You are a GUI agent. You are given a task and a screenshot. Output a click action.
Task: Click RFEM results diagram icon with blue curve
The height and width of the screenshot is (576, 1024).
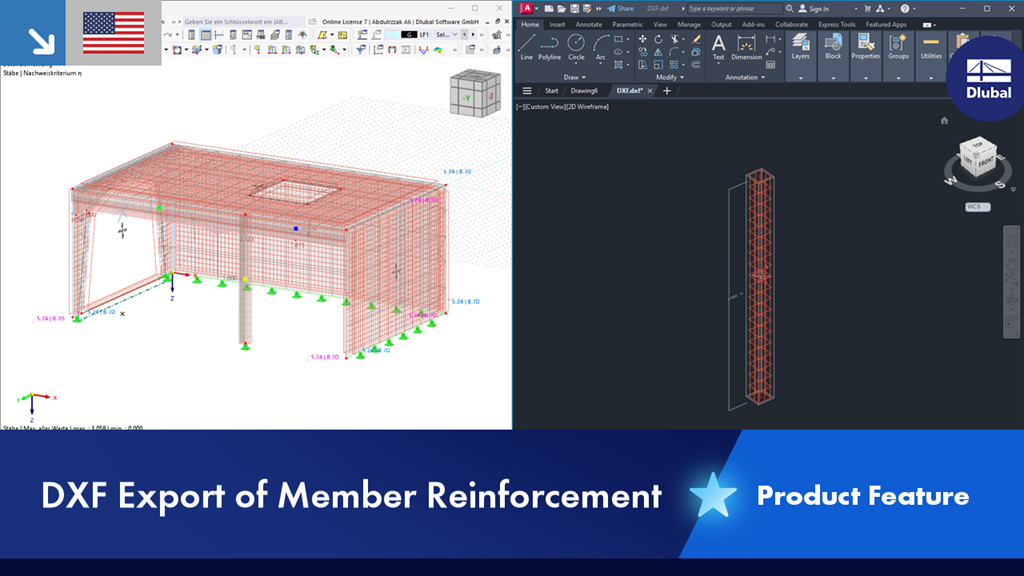point(423,50)
